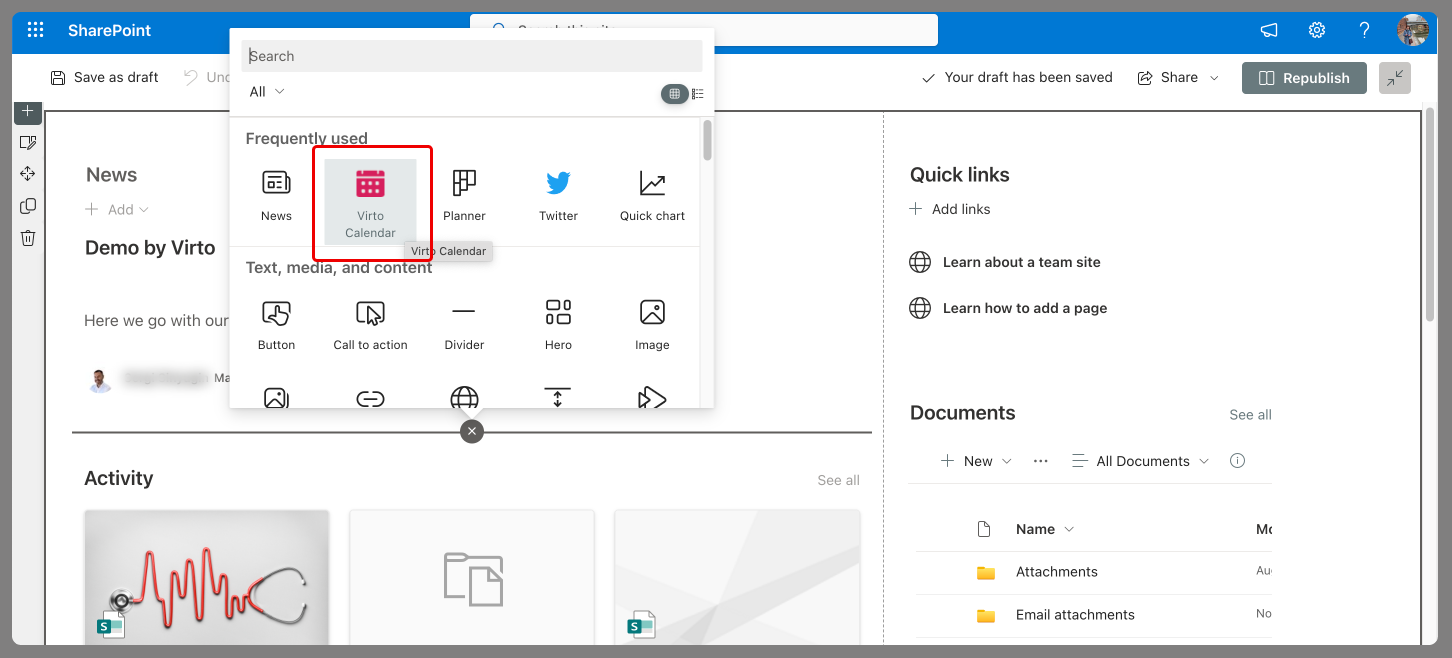The image size is (1452, 658).
Task: Open the All Documents view dropdown
Action: [1140, 461]
